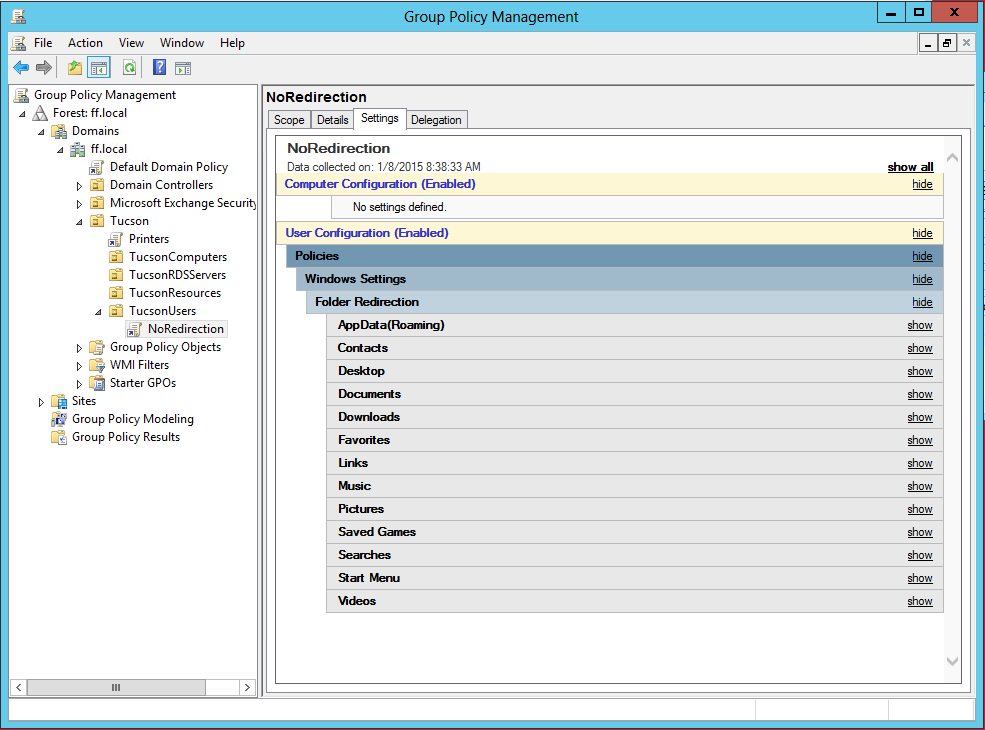The width and height of the screenshot is (985, 730).
Task: Hide the User Configuration section
Action: [x=922, y=233]
